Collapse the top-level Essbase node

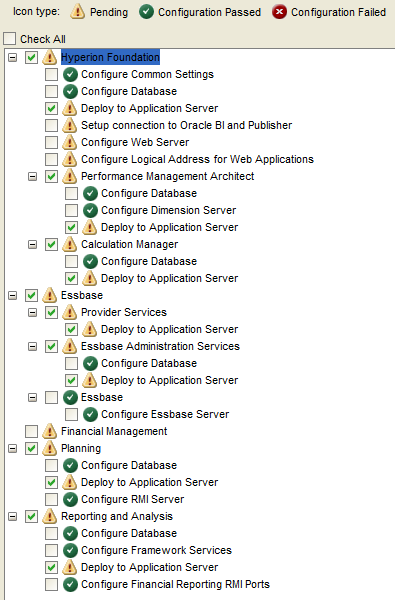tap(13, 295)
